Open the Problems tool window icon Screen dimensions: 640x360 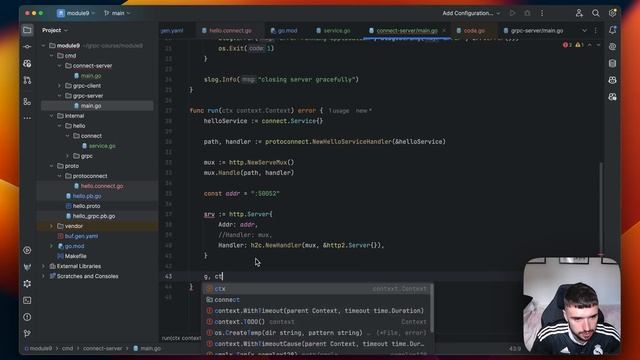(27, 317)
